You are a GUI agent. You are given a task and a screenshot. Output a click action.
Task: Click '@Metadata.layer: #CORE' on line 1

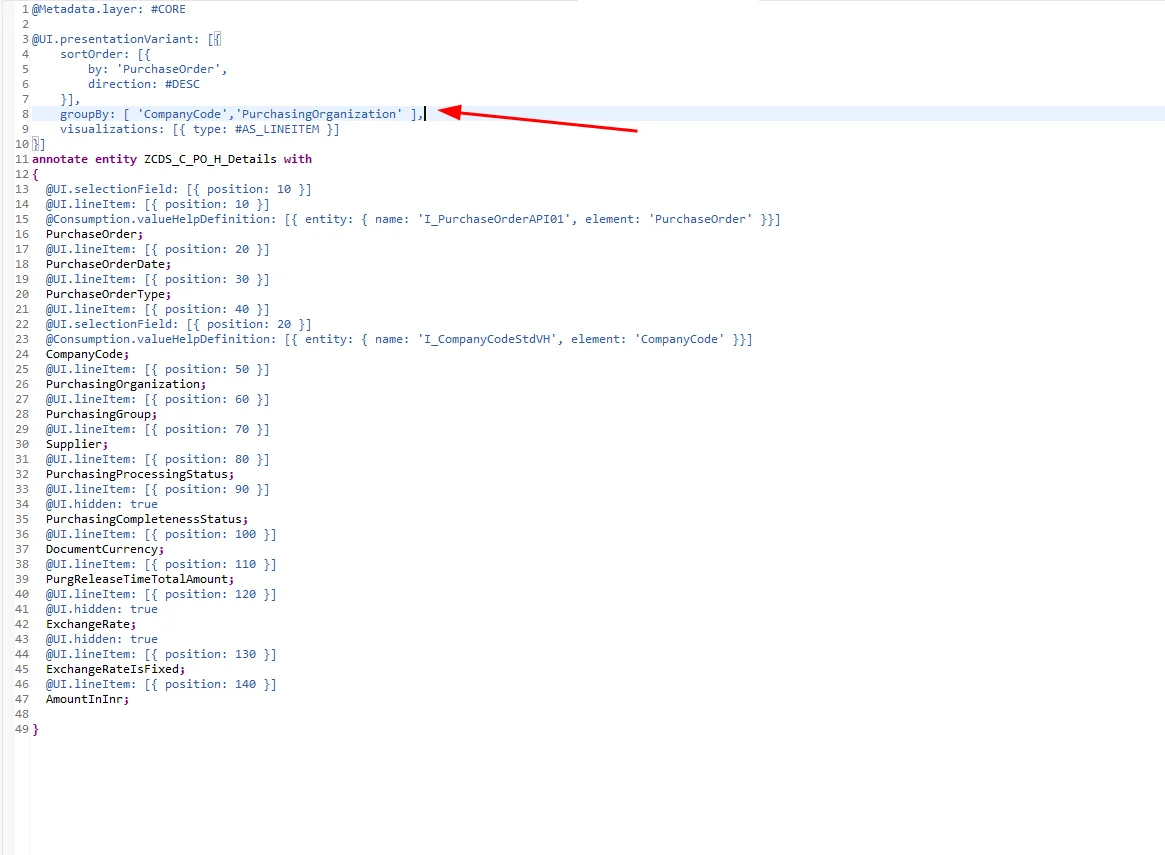[108, 9]
